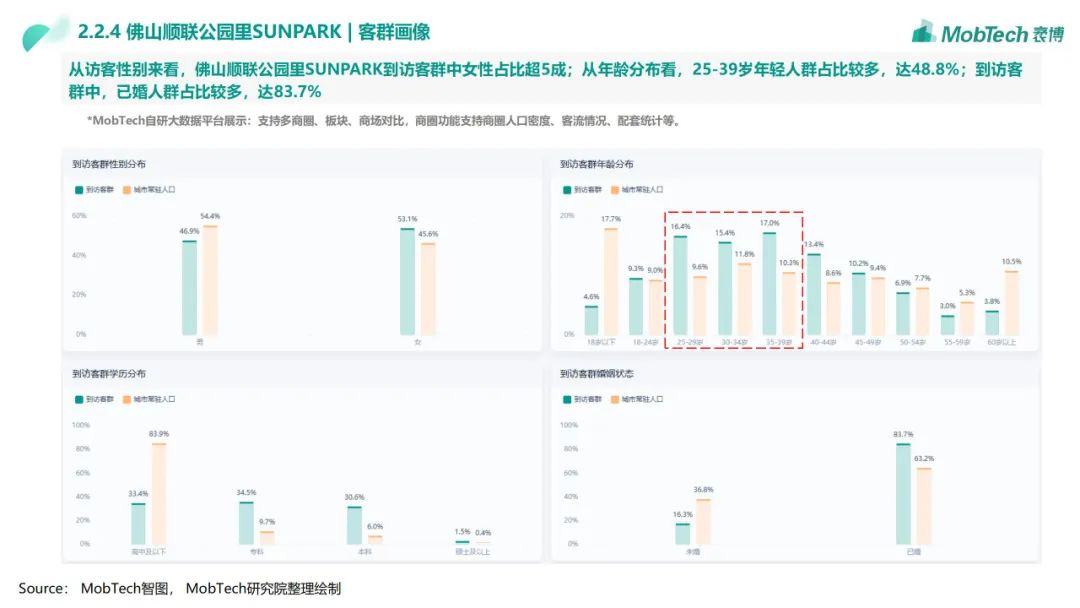Click the 25-29岁 age axis label
Image resolution: width=1080 pixels, height=608 pixels.
(x=690, y=342)
